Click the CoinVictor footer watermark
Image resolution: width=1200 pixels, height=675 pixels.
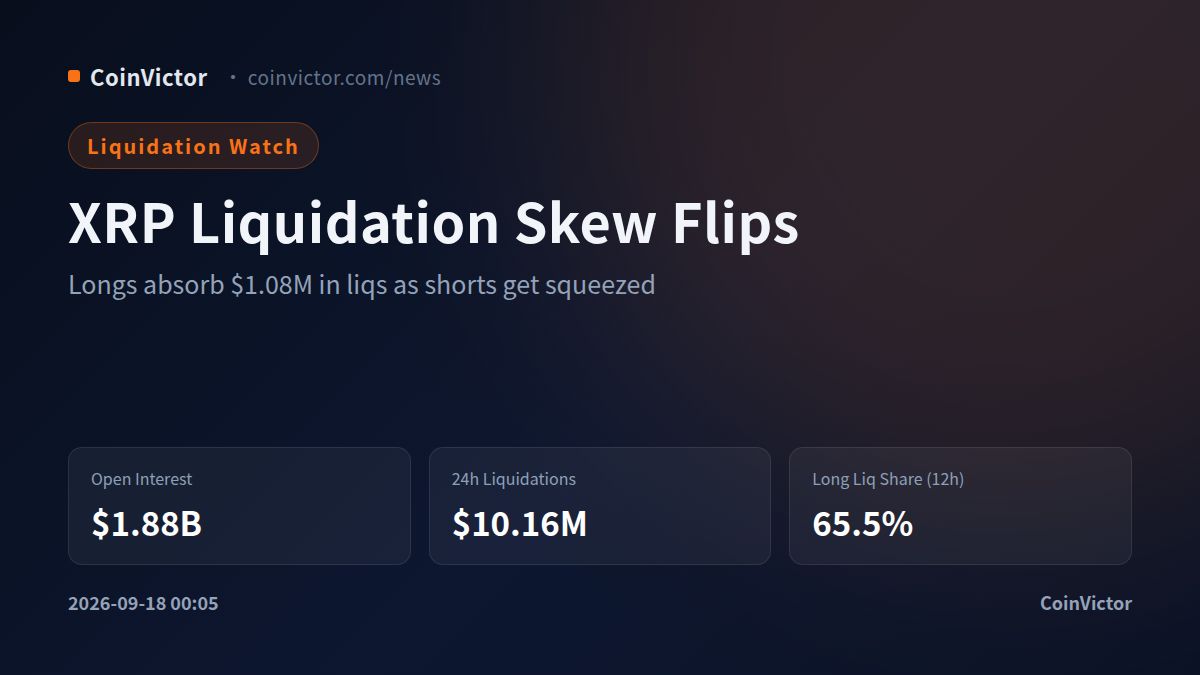pyautogui.click(x=1086, y=604)
